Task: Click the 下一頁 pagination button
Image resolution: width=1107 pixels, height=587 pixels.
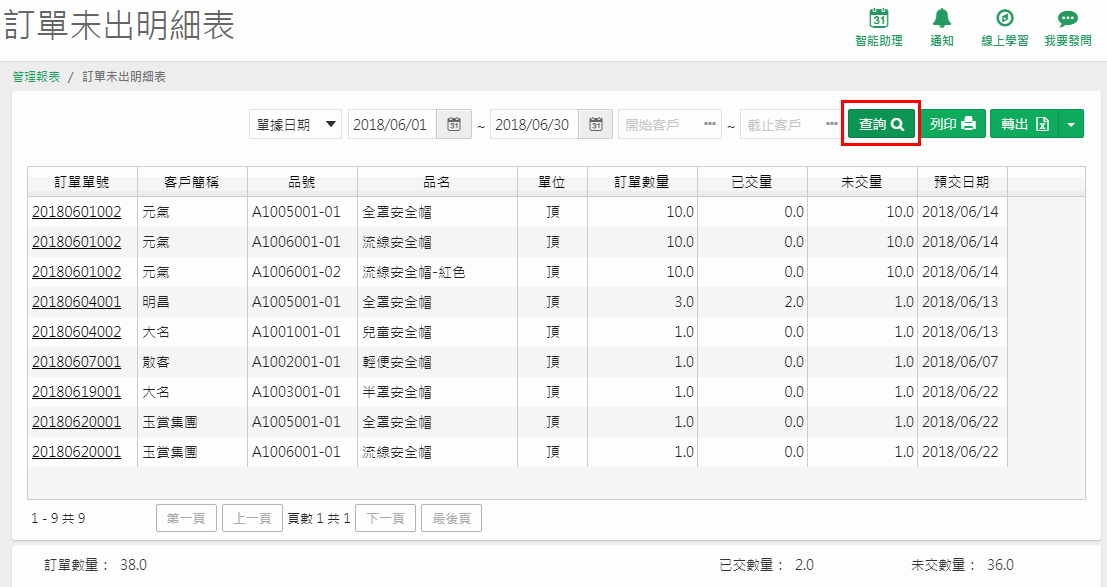Action: [x=385, y=518]
